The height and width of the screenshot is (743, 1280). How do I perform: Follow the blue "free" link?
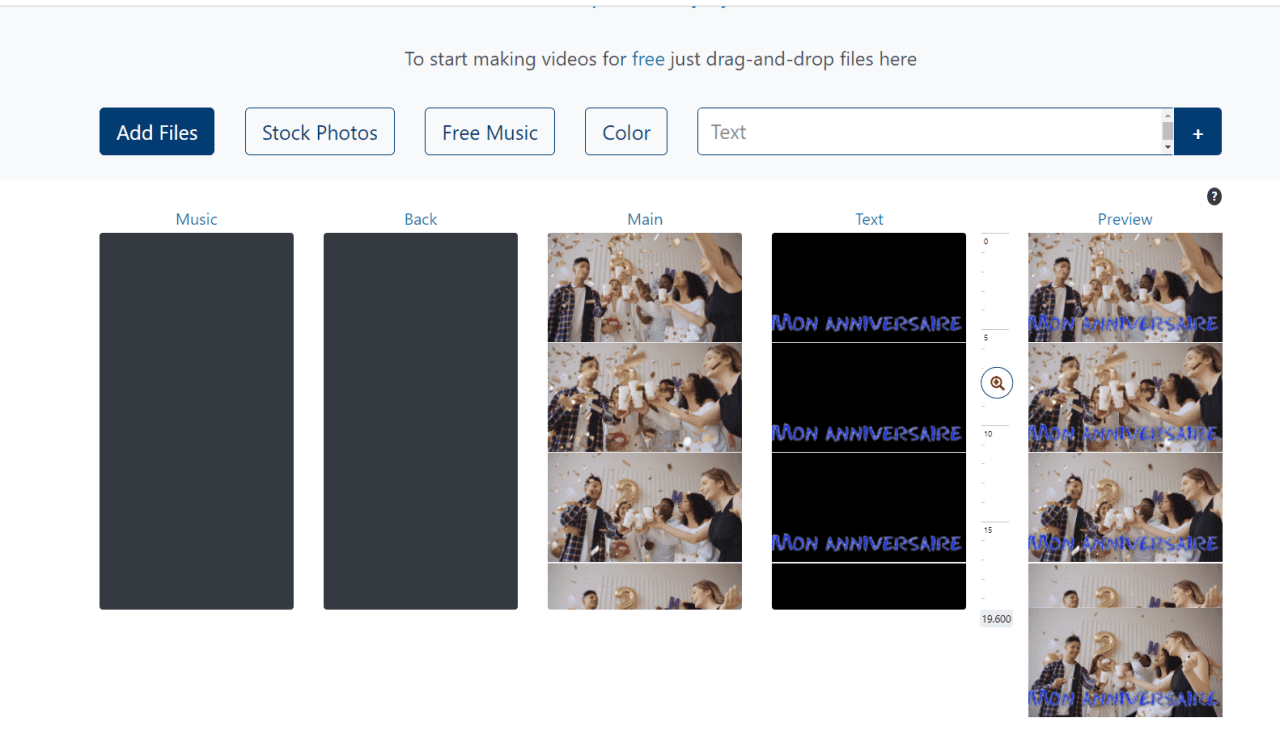click(x=648, y=59)
